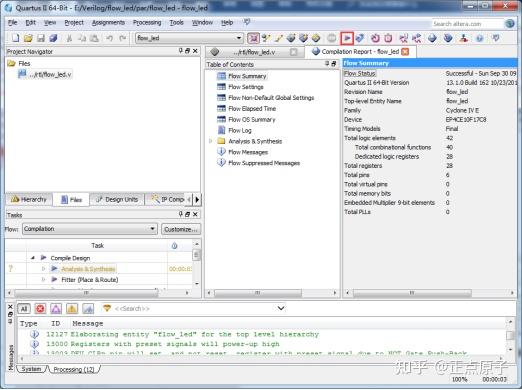Create a new file from the toolbar
The image size is (522, 390).
coord(15,38)
